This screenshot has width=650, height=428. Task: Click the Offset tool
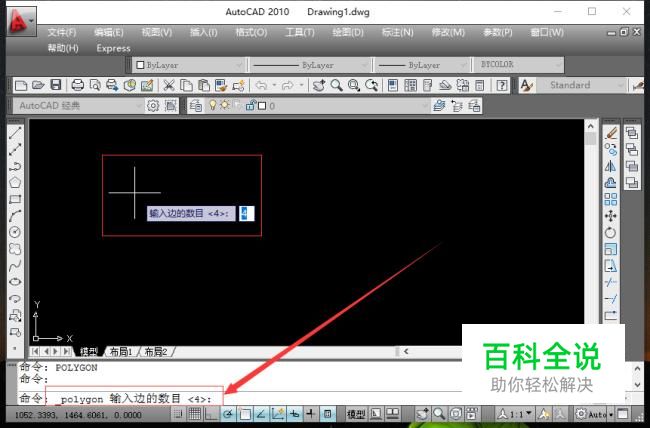point(611,182)
